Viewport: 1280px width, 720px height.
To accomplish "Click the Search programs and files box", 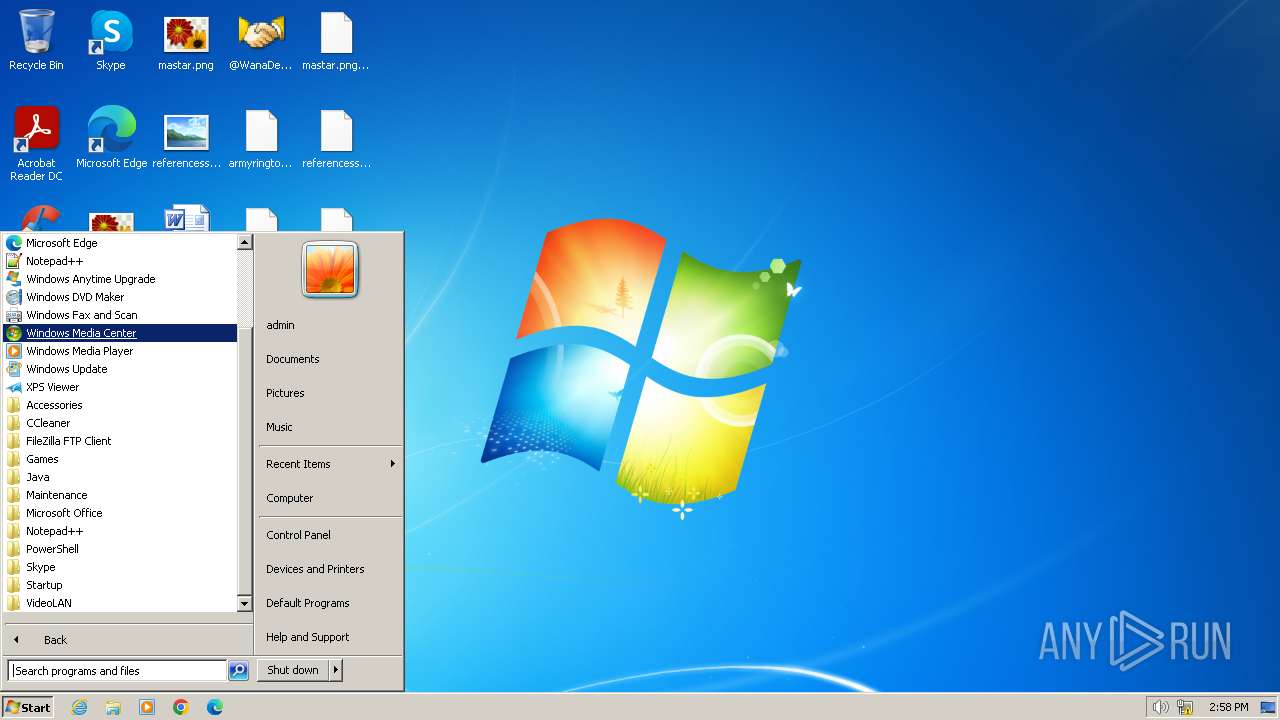I will [x=117, y=671].
